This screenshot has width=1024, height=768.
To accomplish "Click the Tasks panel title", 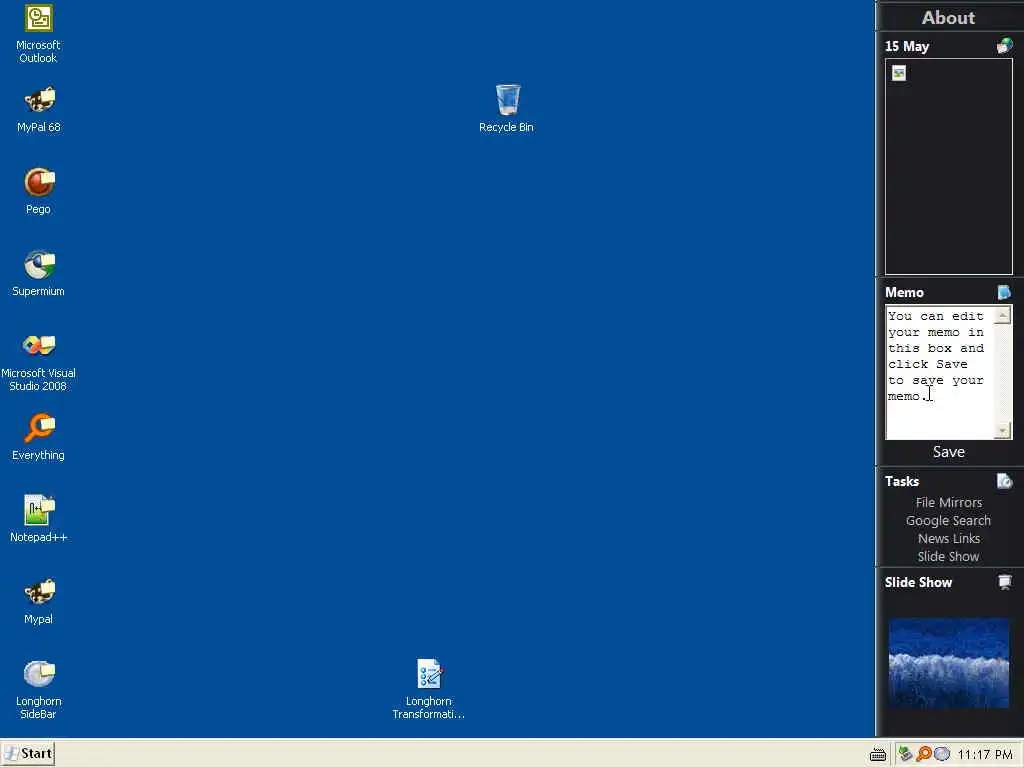I will point(902,481).
